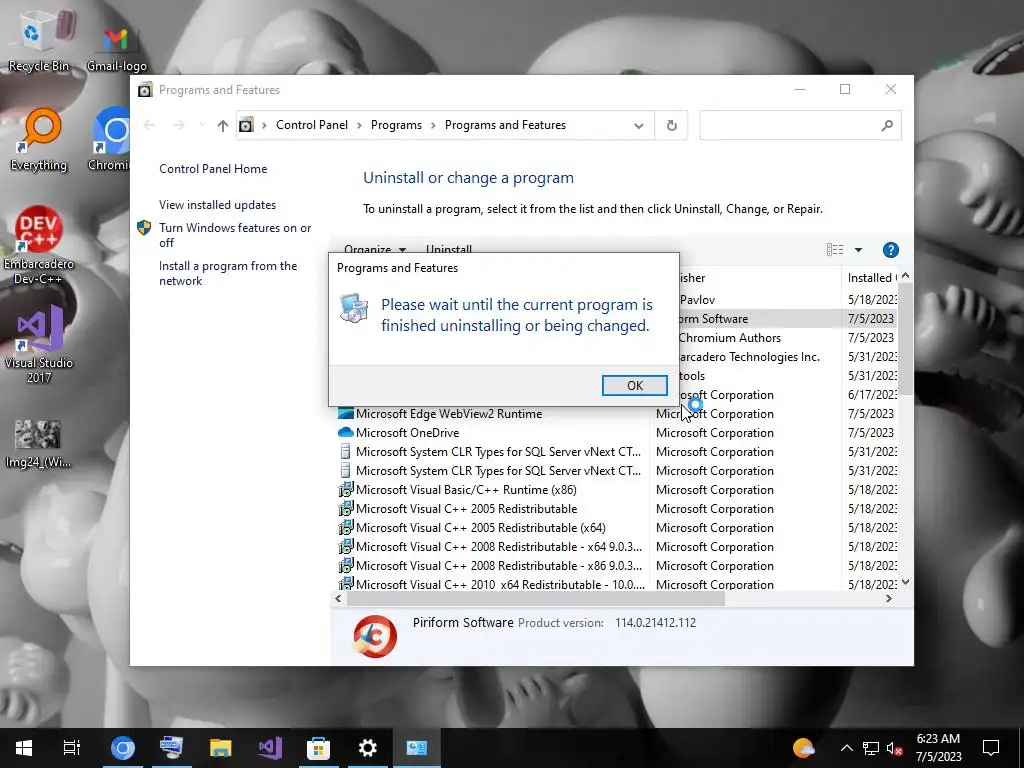The height and width of the screenshot is (768, 1024).
Task: Expand address bar history dropdown
Action: pos(639,125)
